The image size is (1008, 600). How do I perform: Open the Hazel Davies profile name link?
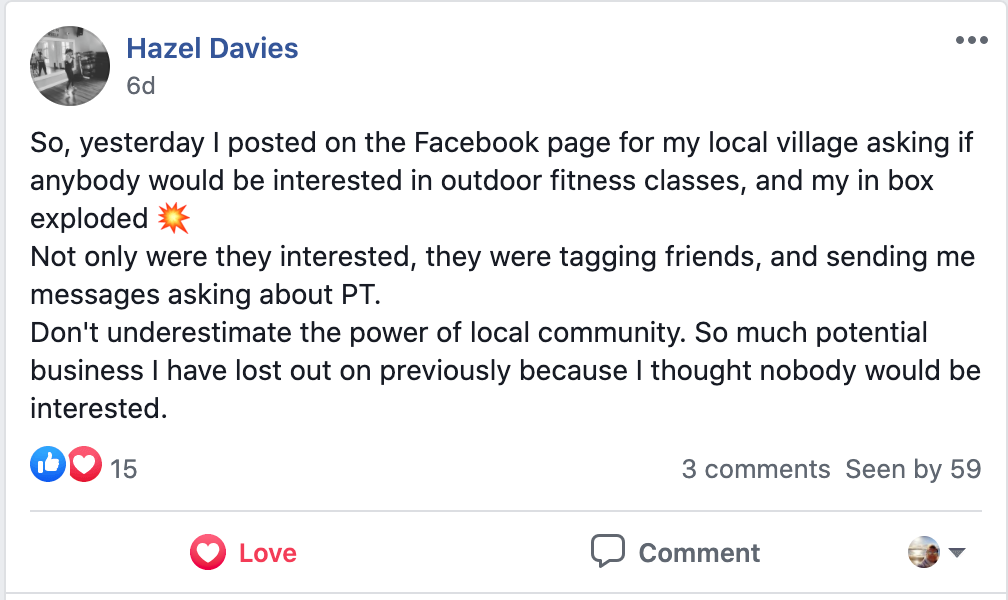212,48
